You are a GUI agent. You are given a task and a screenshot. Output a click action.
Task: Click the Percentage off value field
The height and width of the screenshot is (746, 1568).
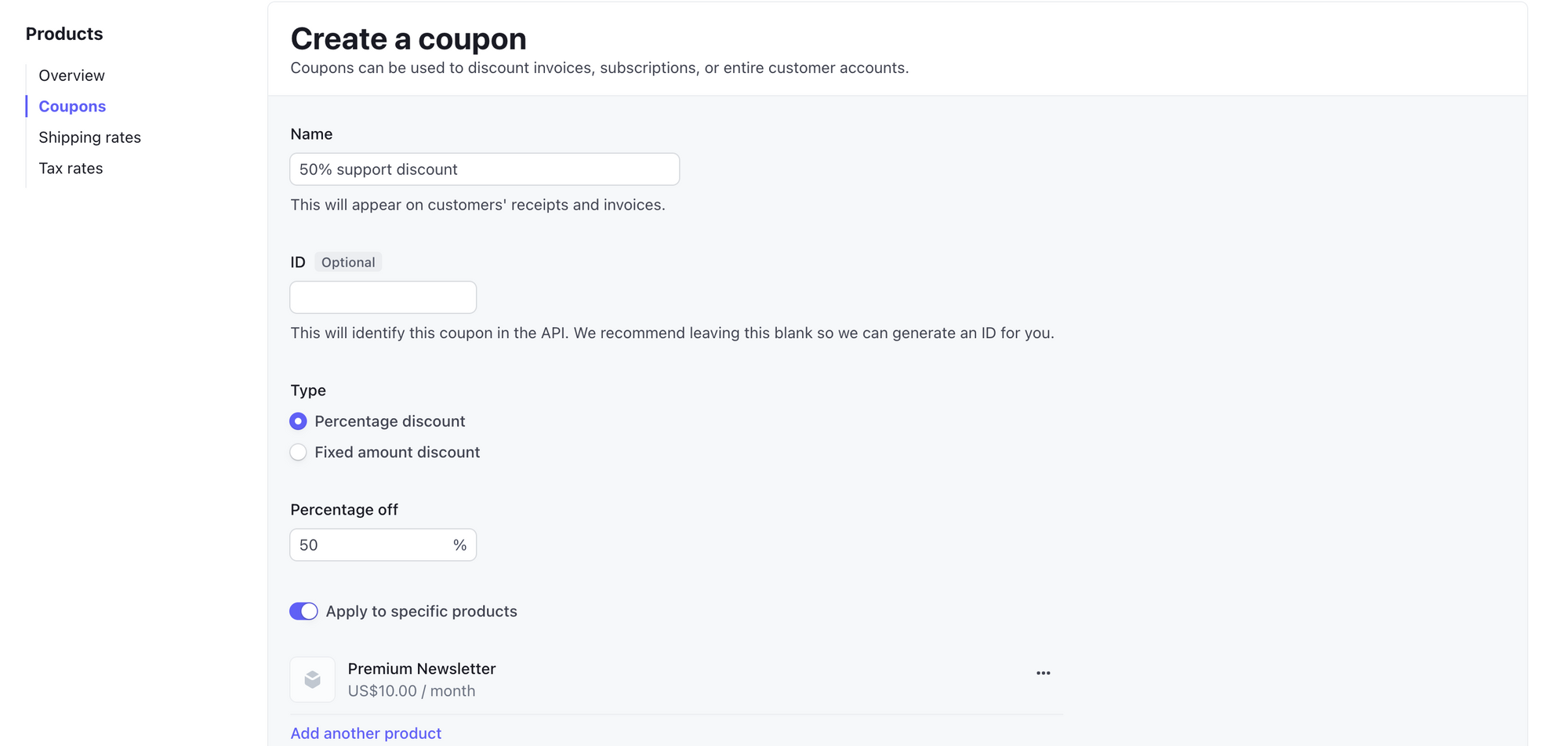click(x=368, y=545)
